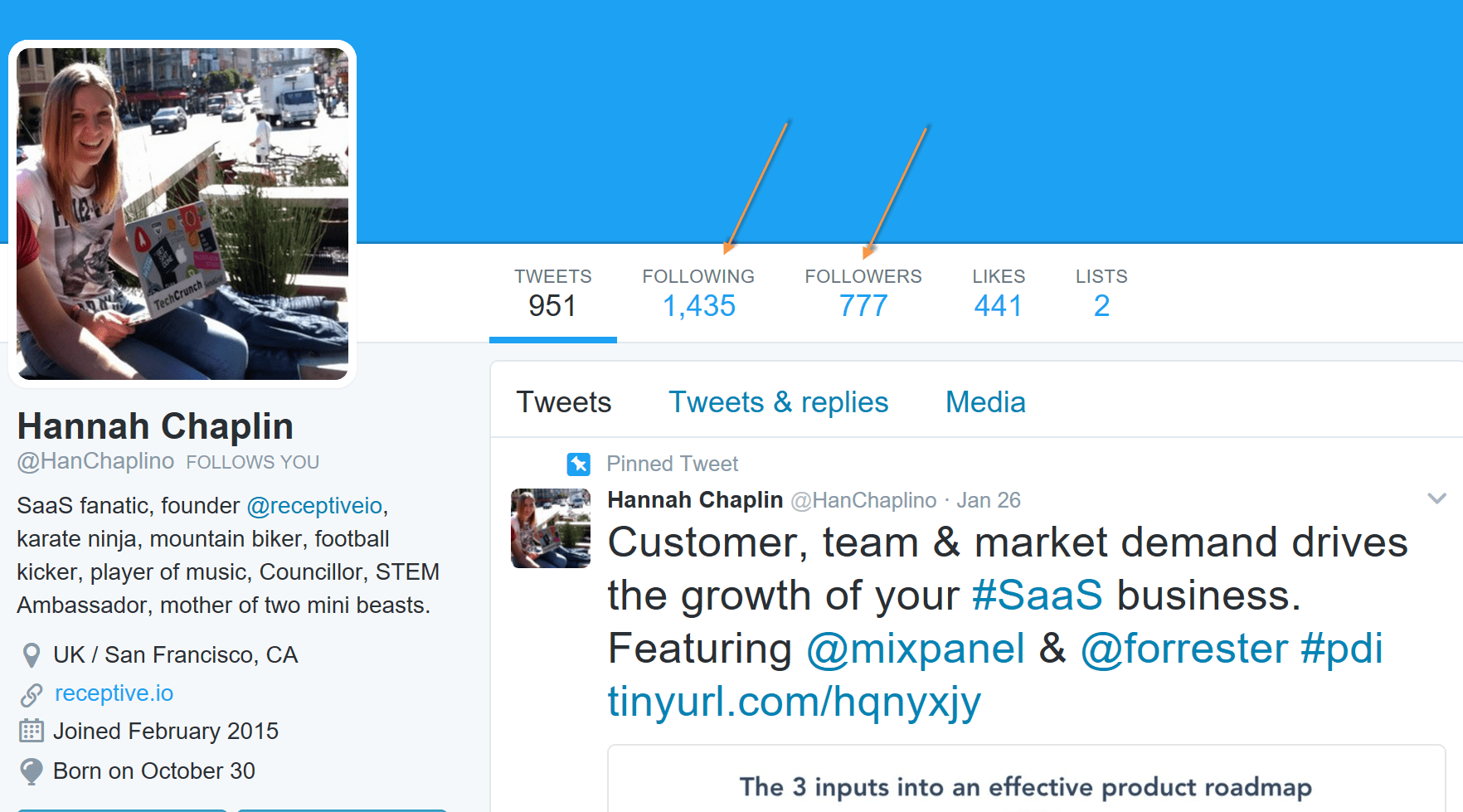
Task: Open the Following 1,435 list
Action: tap(698, 294)
